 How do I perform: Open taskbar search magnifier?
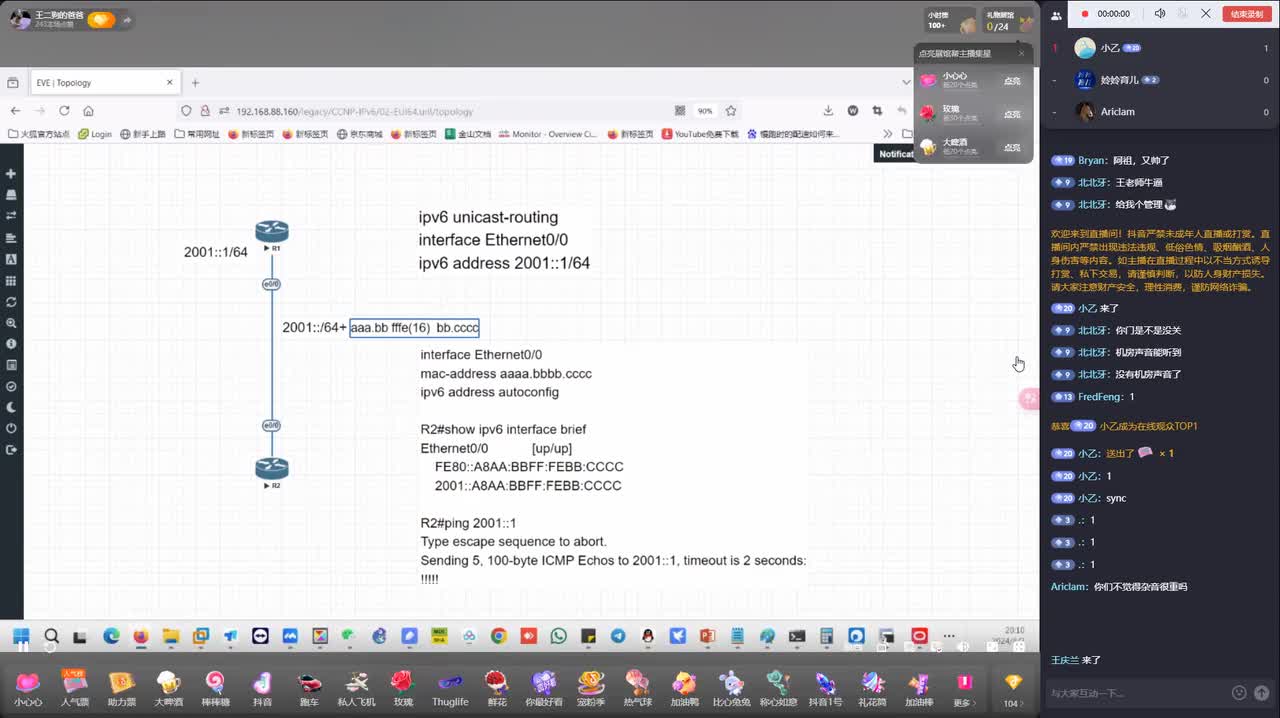pyautogui.click(x=51, y=636)
